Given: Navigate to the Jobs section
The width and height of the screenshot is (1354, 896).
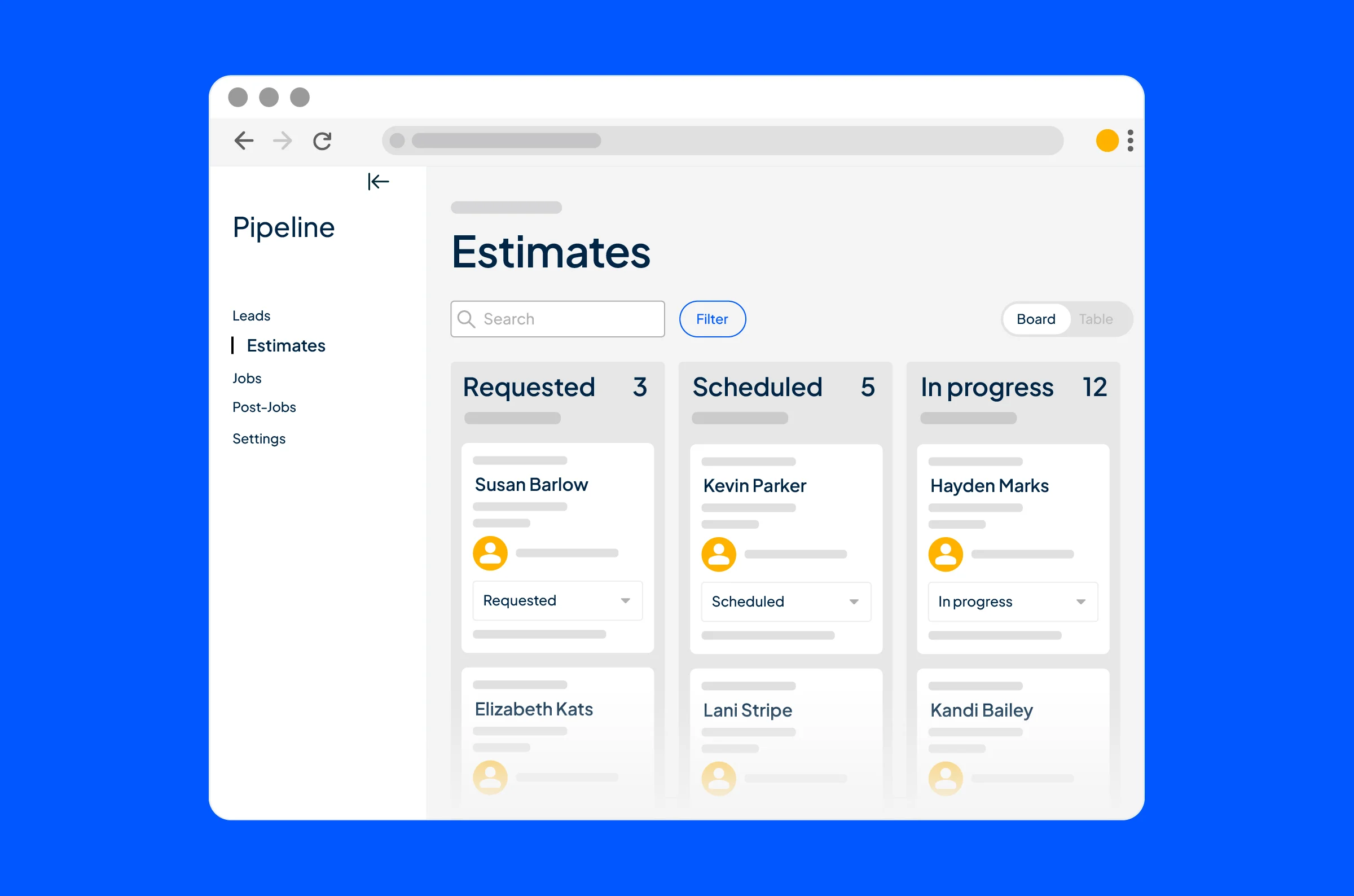Looking at the screenshot, I should click(247, 377).
